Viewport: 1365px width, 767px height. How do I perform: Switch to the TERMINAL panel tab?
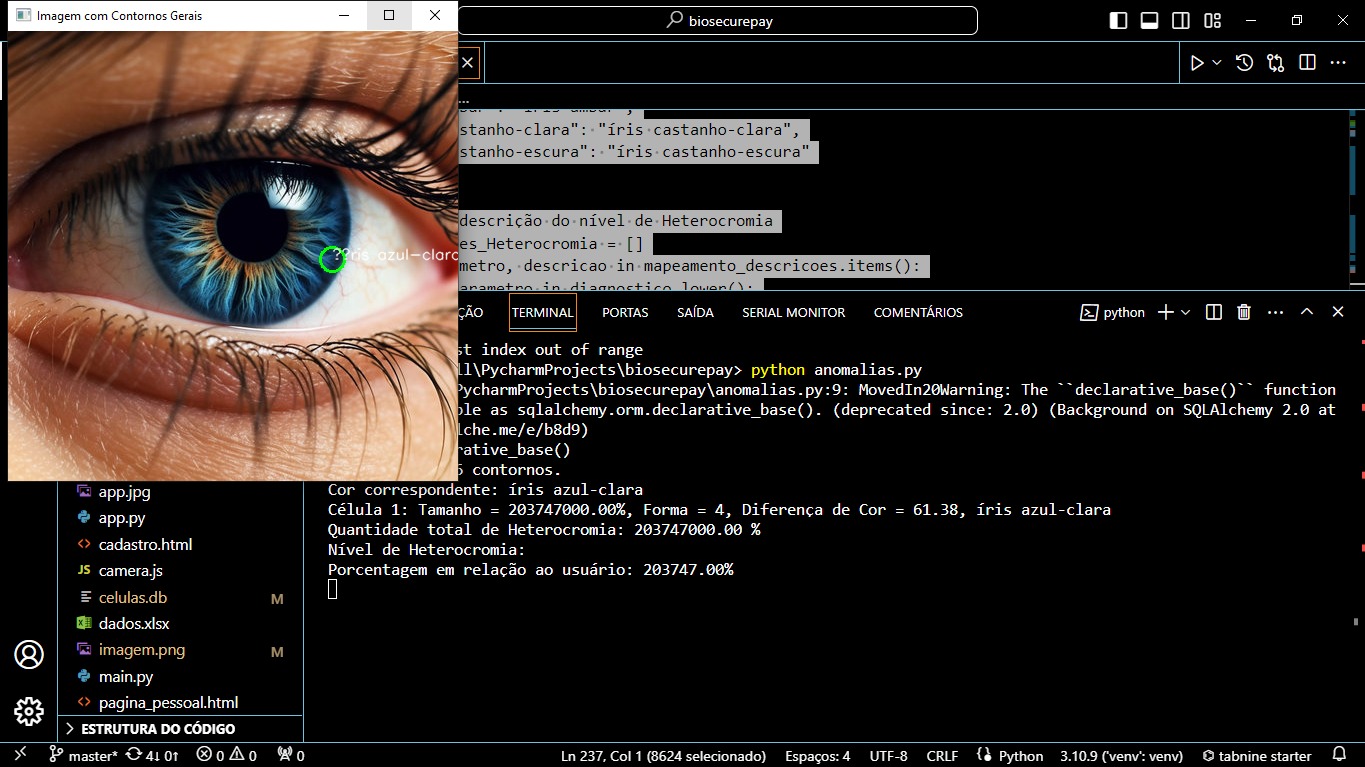(543, 312)
